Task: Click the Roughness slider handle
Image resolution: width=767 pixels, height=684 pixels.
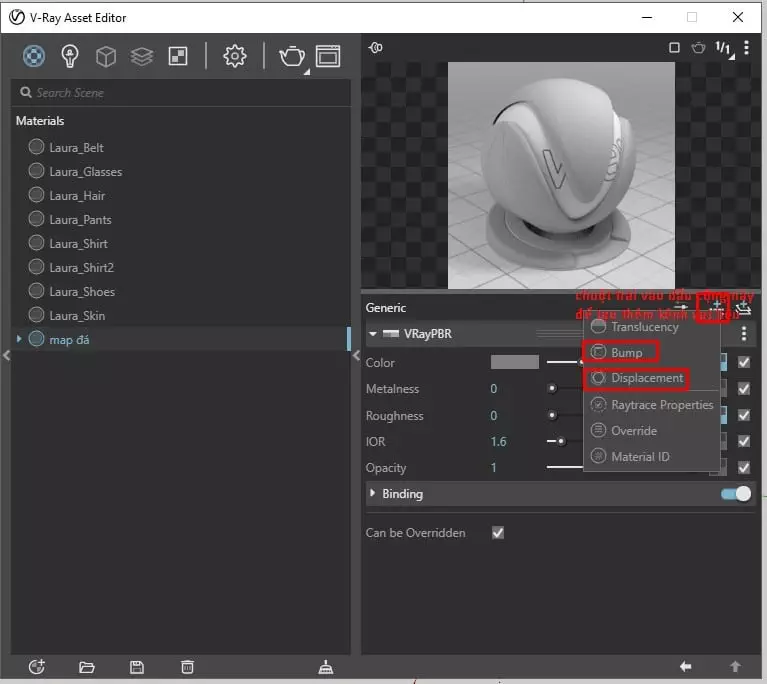Action: click(x=552, y=415)
